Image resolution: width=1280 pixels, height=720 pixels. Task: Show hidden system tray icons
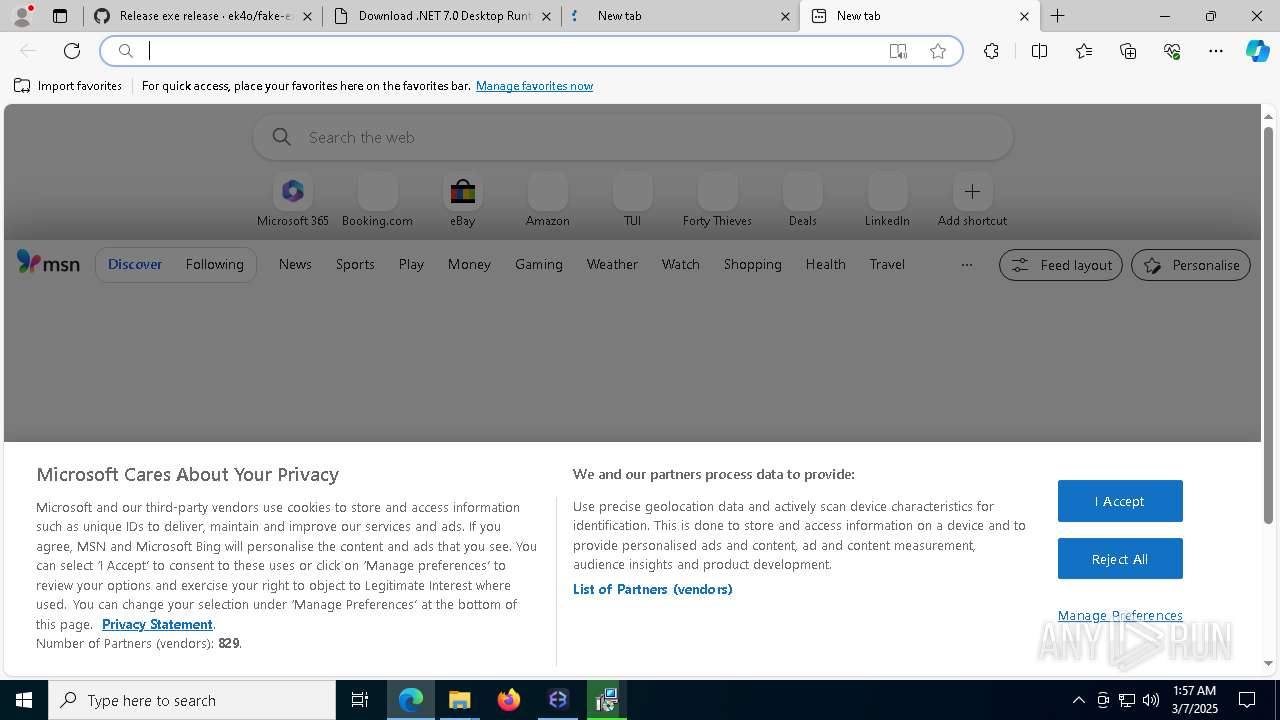click(1078, 700)
